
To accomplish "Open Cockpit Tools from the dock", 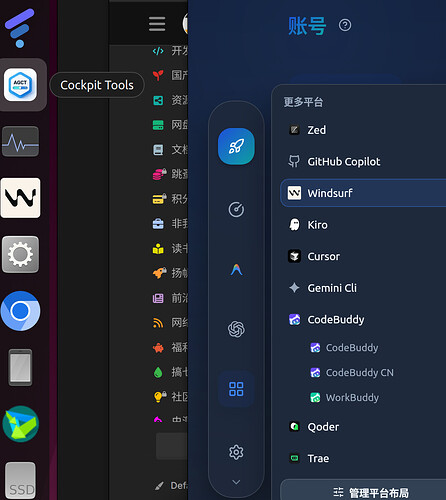I will (x=20, y=85).
